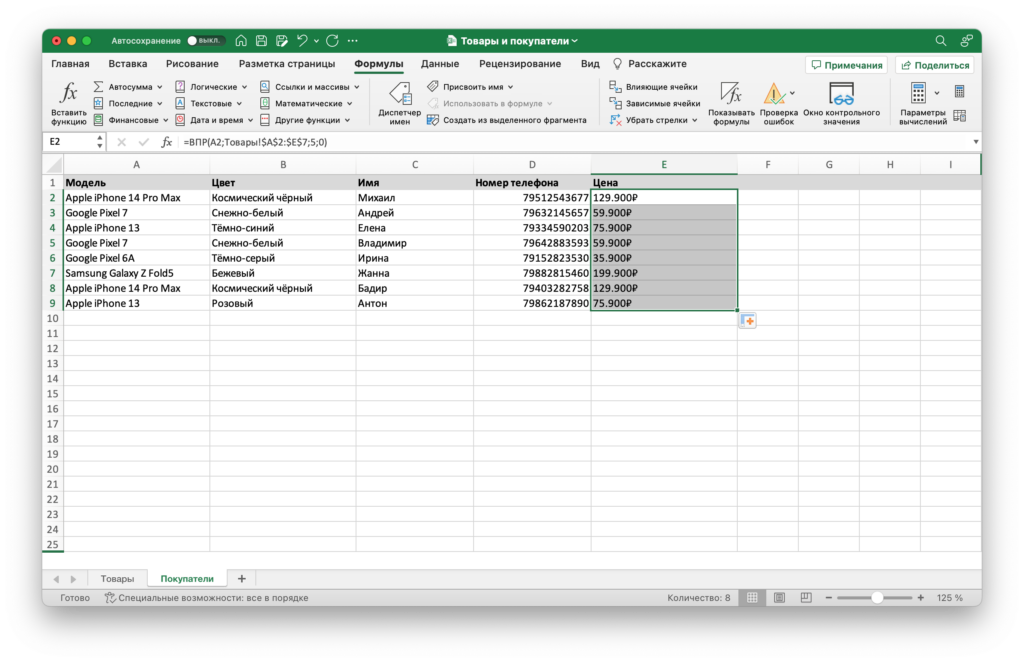1024x662 pixels.
Task: Click the Расскажите search help field
Action: click(x=649, y=64)
